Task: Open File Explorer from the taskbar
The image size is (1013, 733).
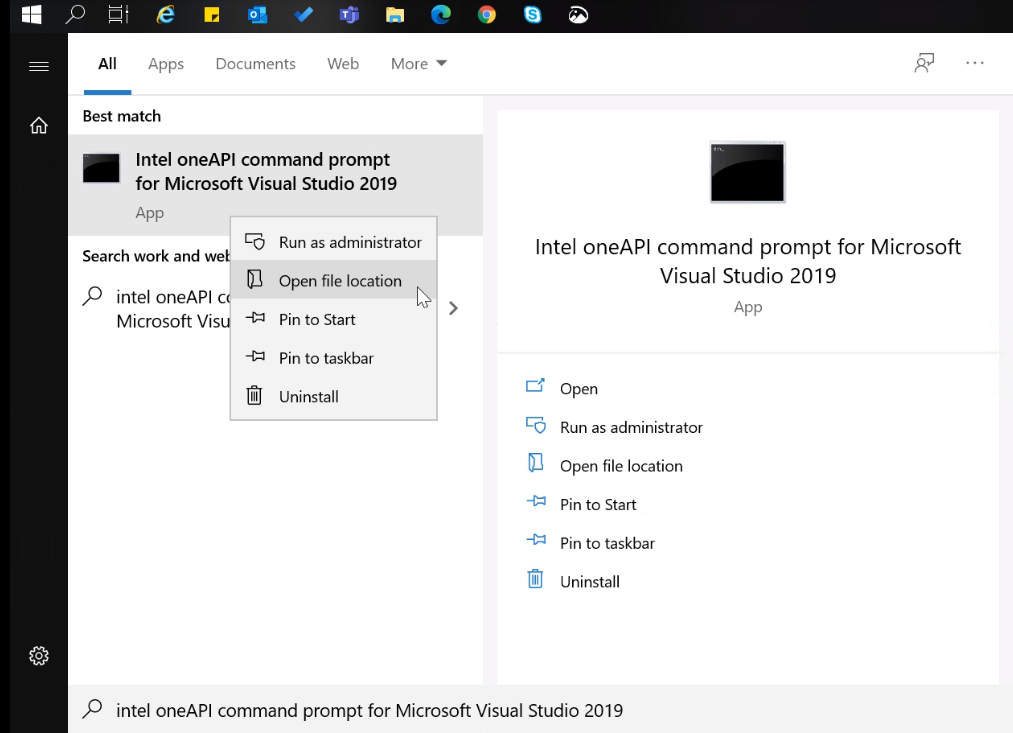Action: [395, 15]
